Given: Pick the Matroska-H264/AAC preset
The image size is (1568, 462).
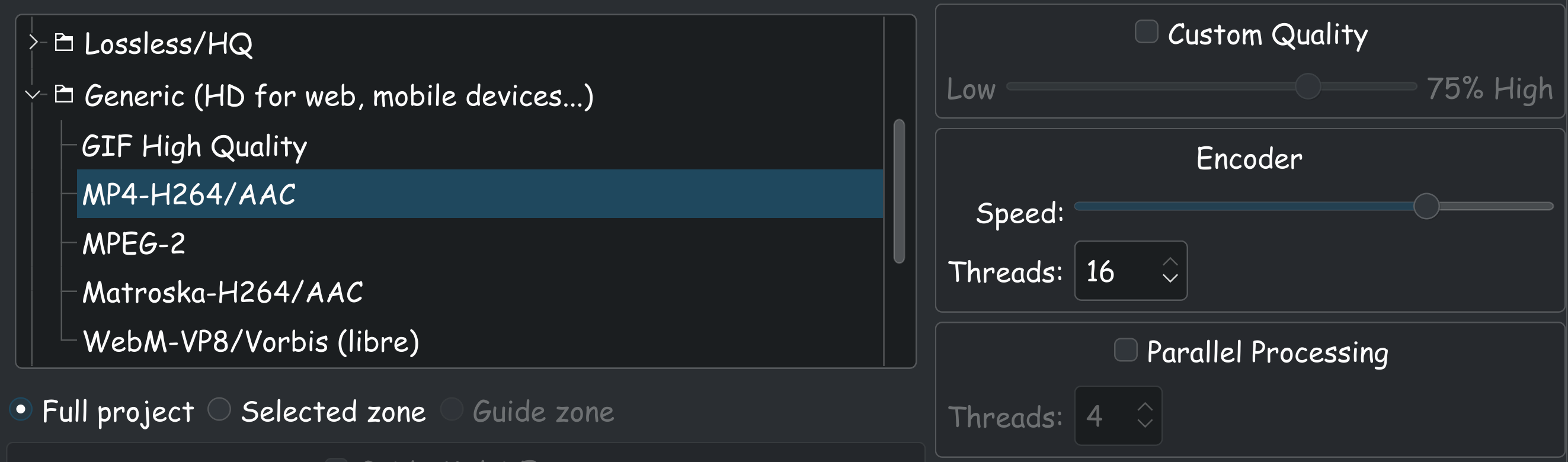Looking at the screenshot, I should pos(223,292).
